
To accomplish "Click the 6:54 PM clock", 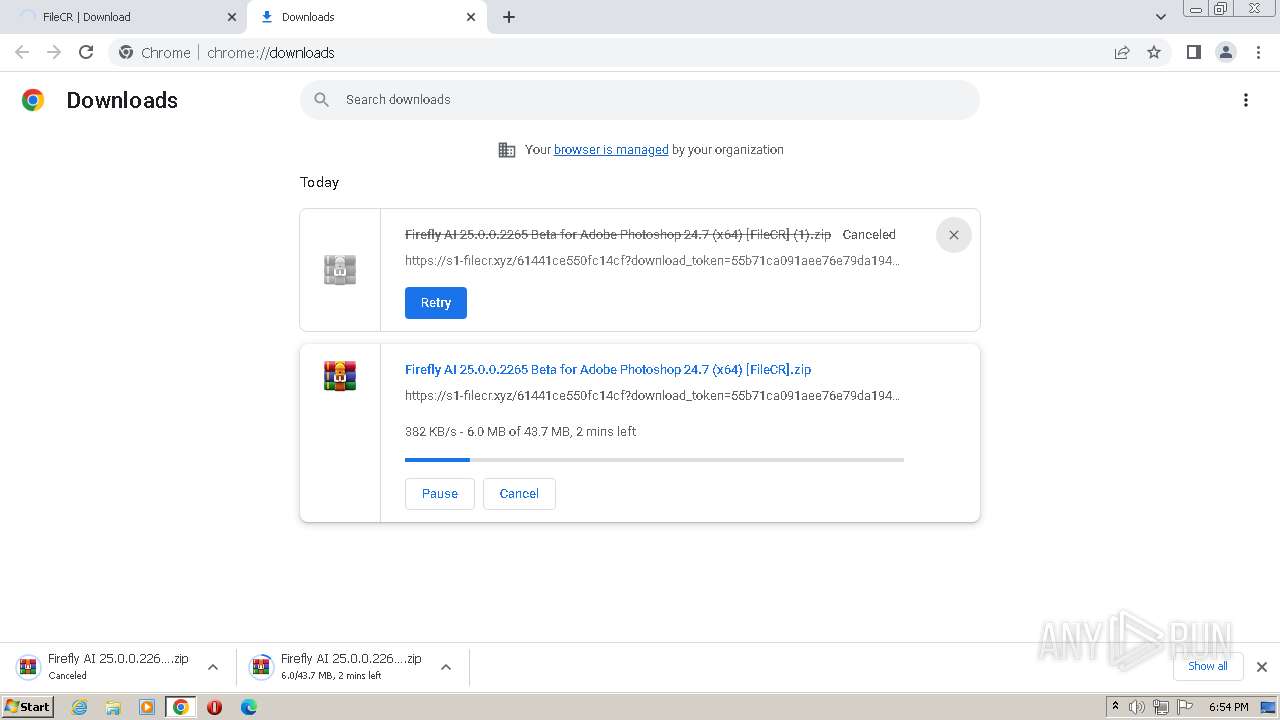I will [1229, 707].
